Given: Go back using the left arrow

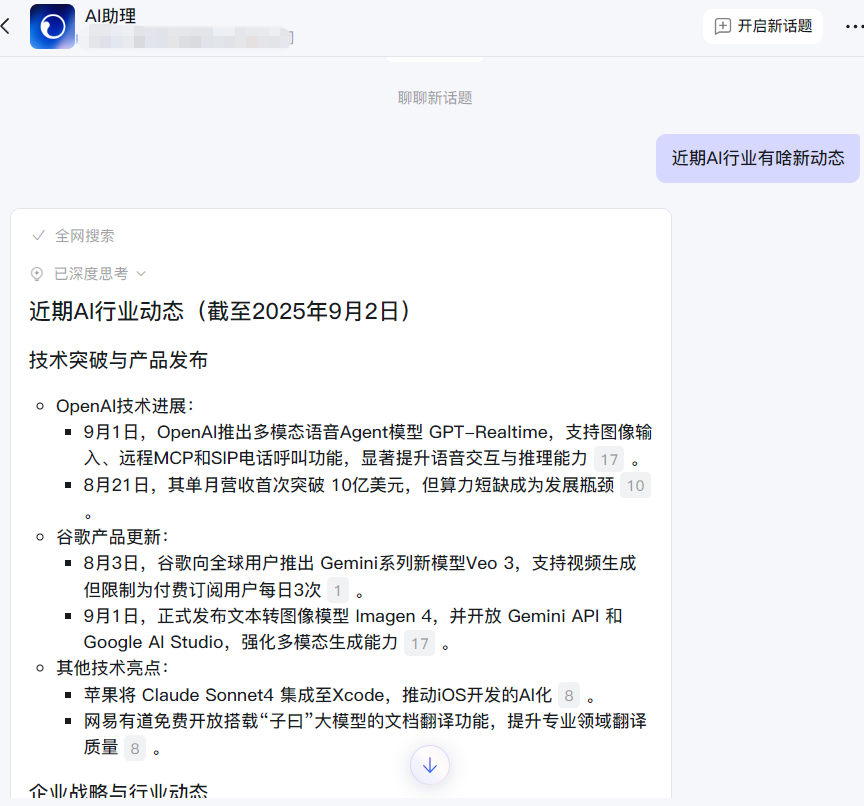Looking at the screenshot, I should point(6,26).
